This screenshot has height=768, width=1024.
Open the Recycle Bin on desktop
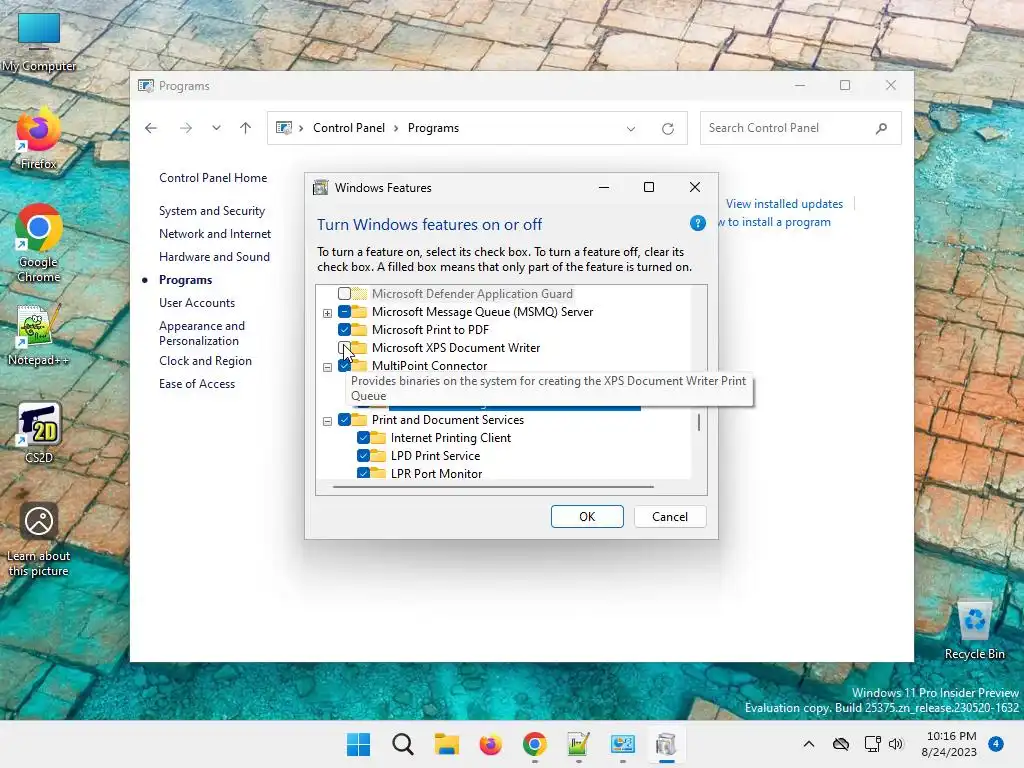(x=974, y=630)
